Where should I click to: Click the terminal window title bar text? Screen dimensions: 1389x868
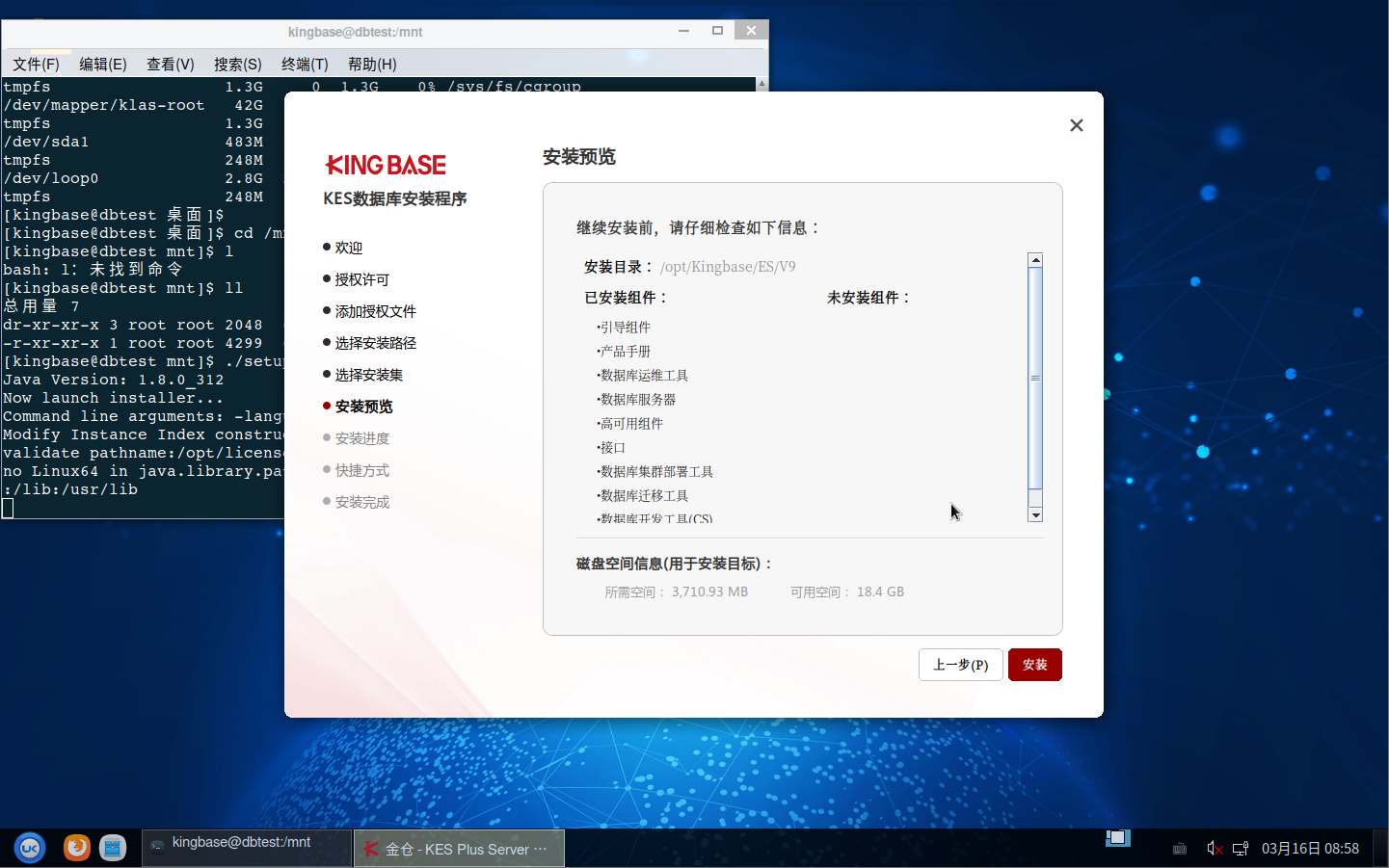coord(355,32)
